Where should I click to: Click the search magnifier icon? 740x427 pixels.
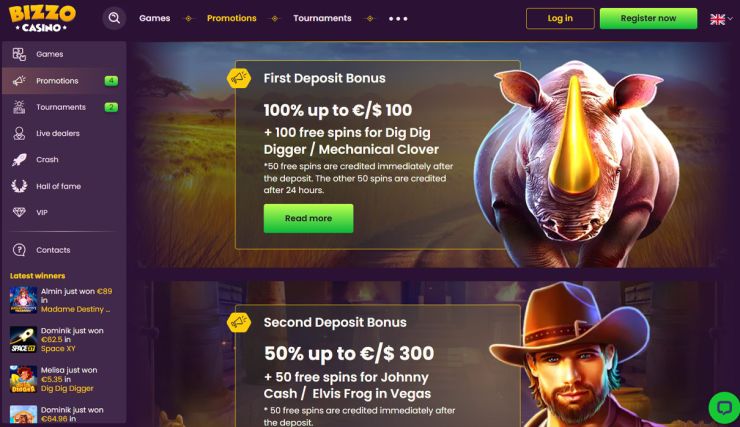[114, 18]
